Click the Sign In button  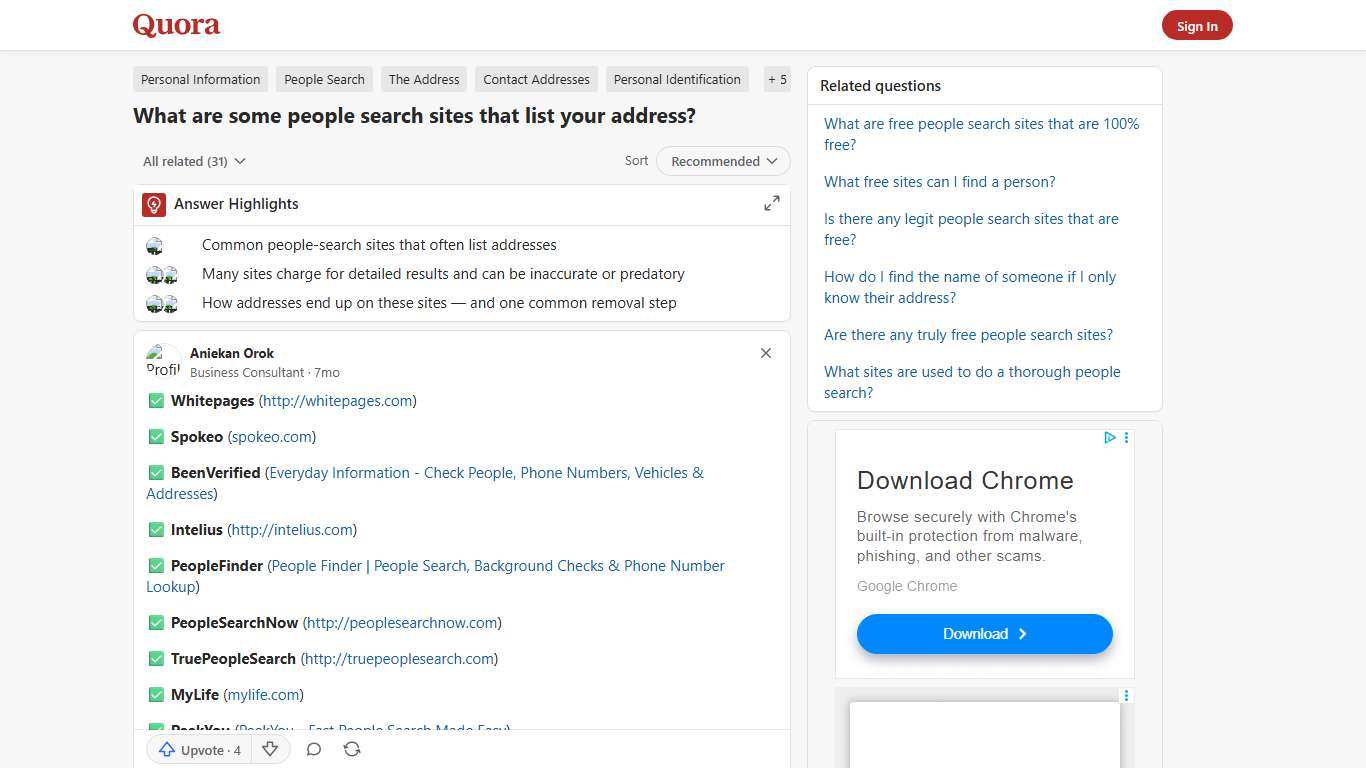pos(1197,25)
